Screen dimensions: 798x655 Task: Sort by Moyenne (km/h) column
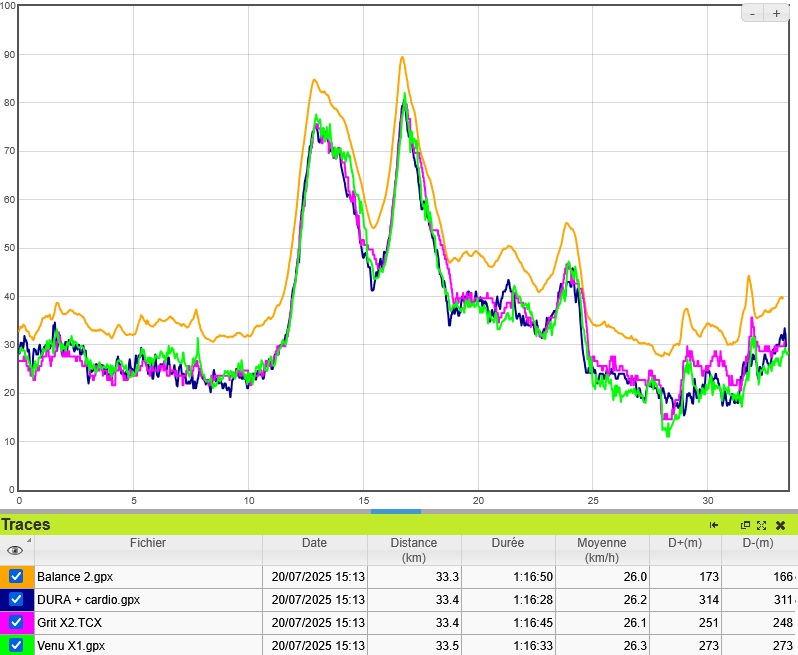[601, 550]
